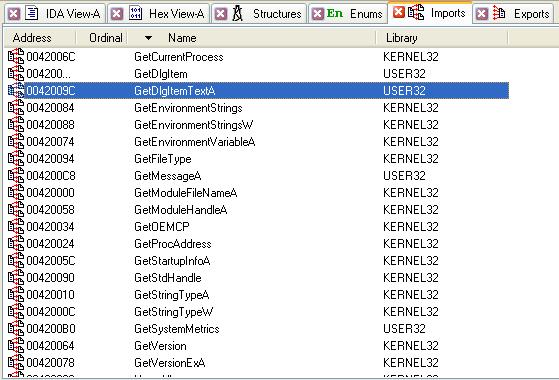Select the GetModuleHandleA import name
Screen dimensions: 559x380
pyautogui.click(x=181, y=210)
